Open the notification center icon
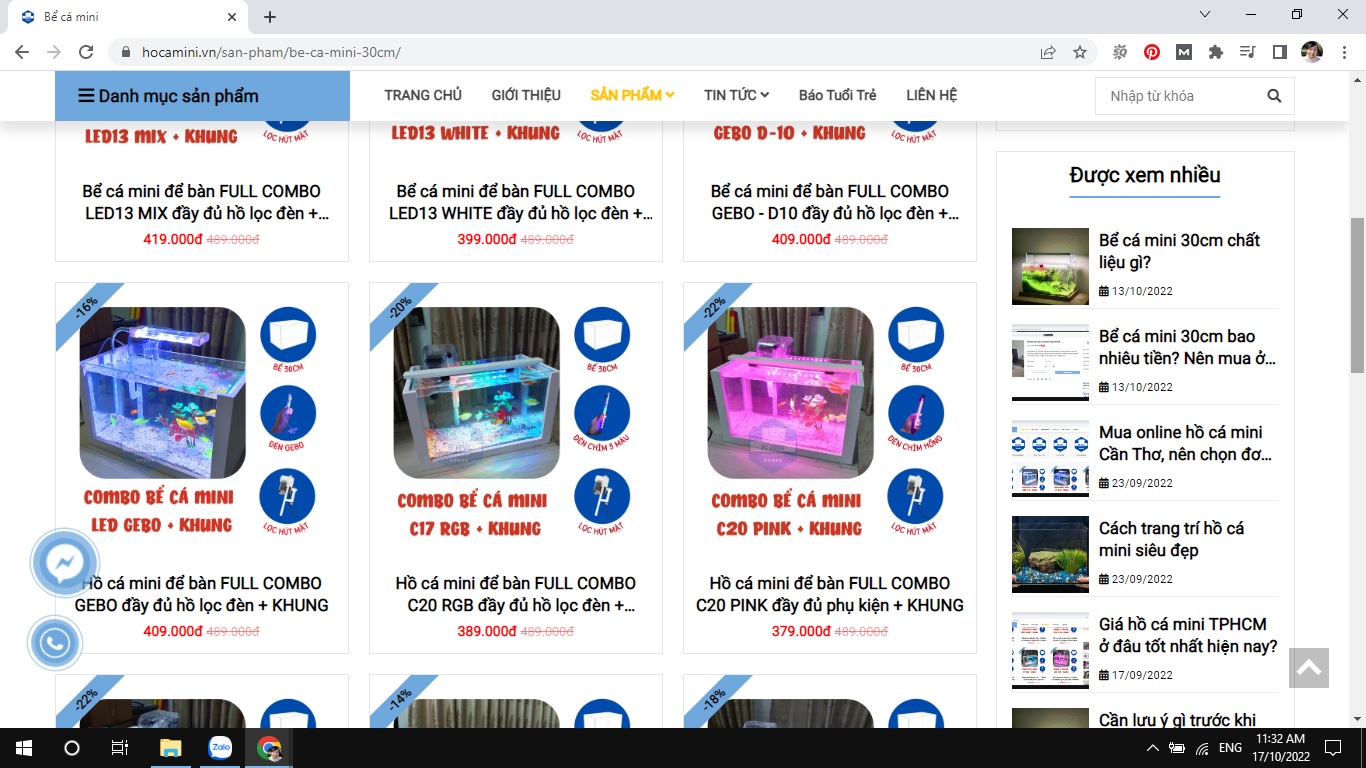 [x=1332, y=747]
